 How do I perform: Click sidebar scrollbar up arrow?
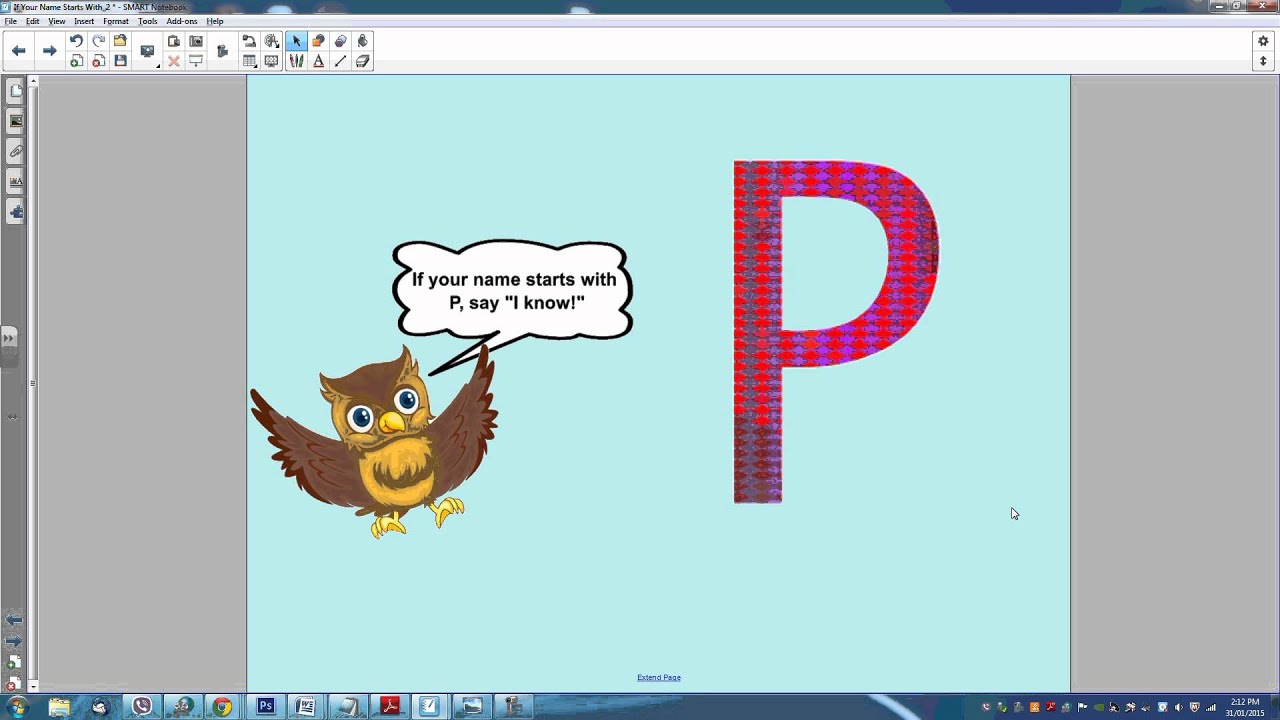33,81
